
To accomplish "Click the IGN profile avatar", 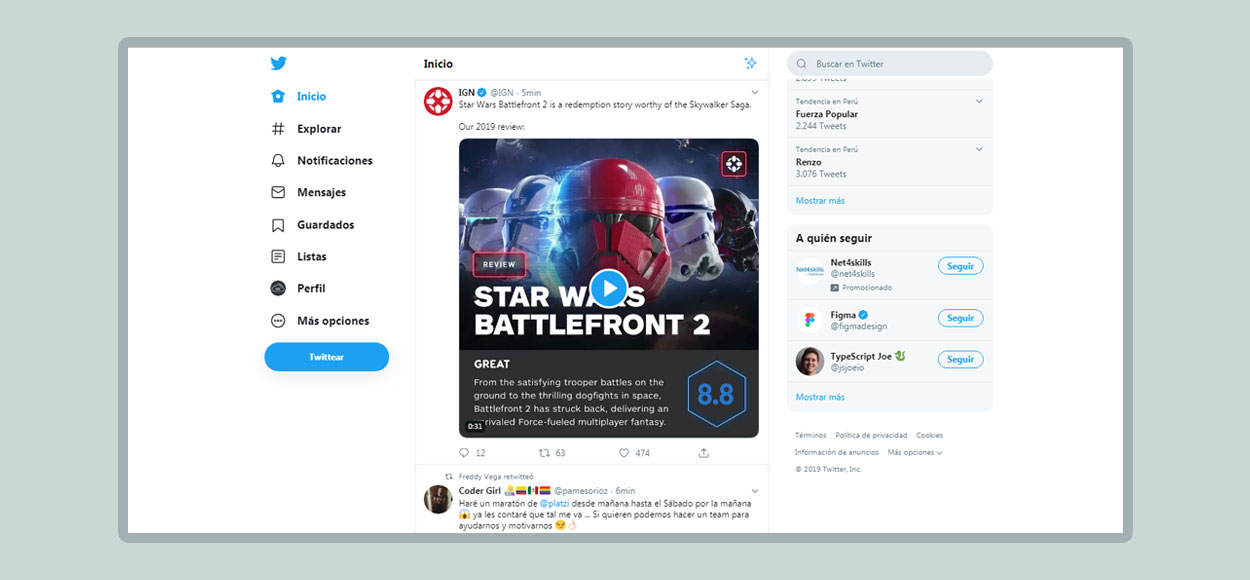I will pyautogui.click(x=438, y=101).
